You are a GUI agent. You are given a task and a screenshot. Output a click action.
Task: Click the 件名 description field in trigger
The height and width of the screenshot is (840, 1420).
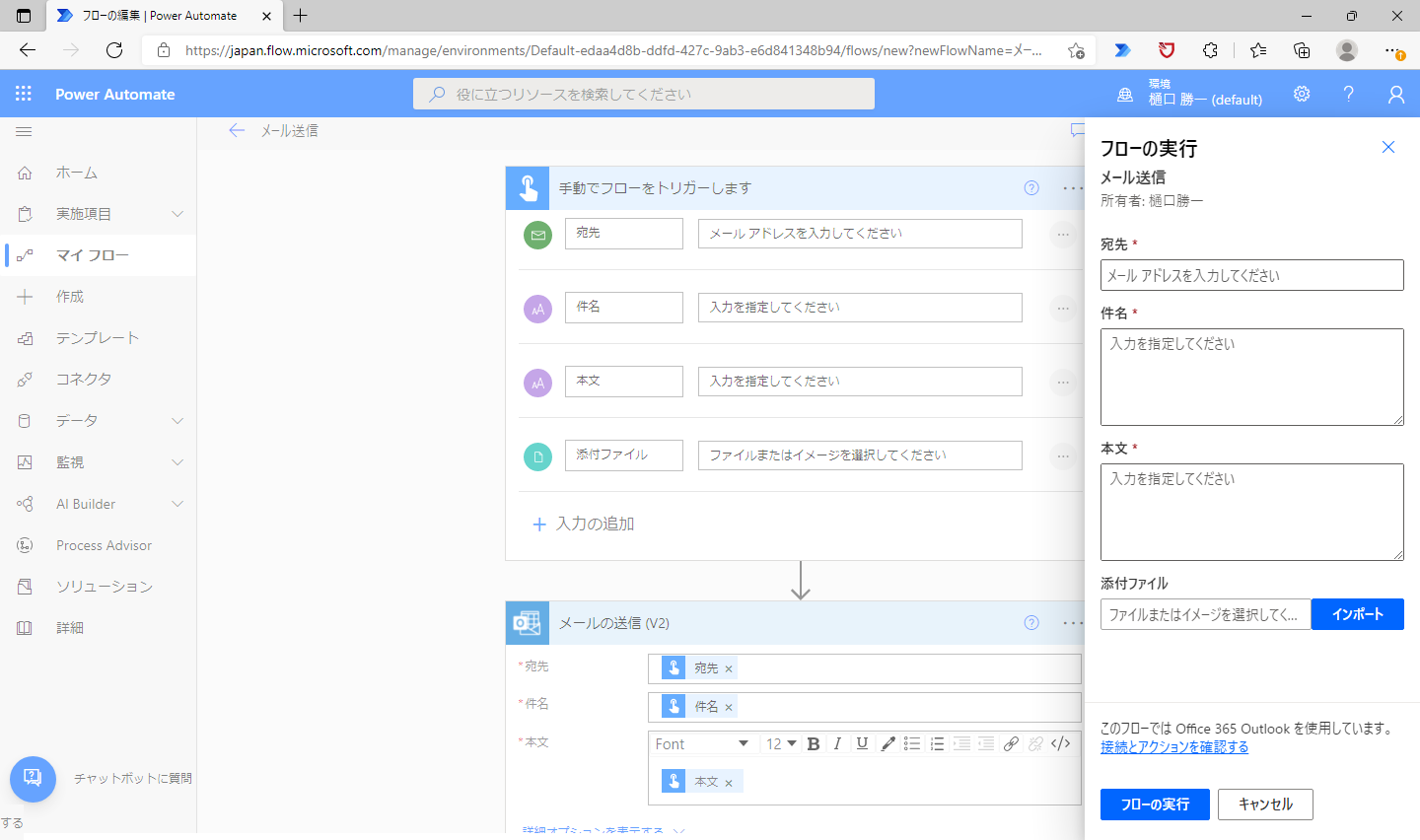tap(860, 308)
